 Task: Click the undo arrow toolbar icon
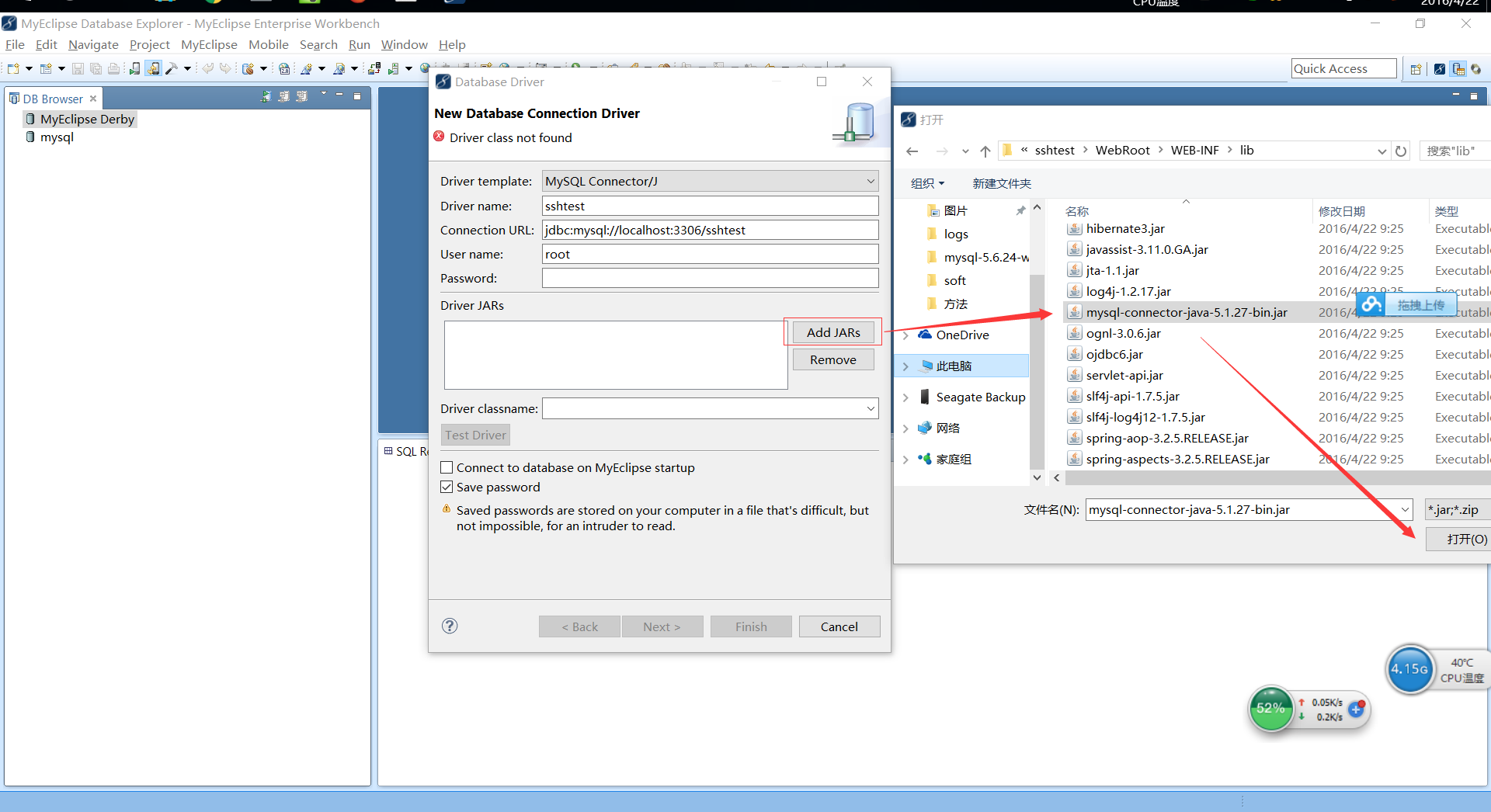point(207,69)
